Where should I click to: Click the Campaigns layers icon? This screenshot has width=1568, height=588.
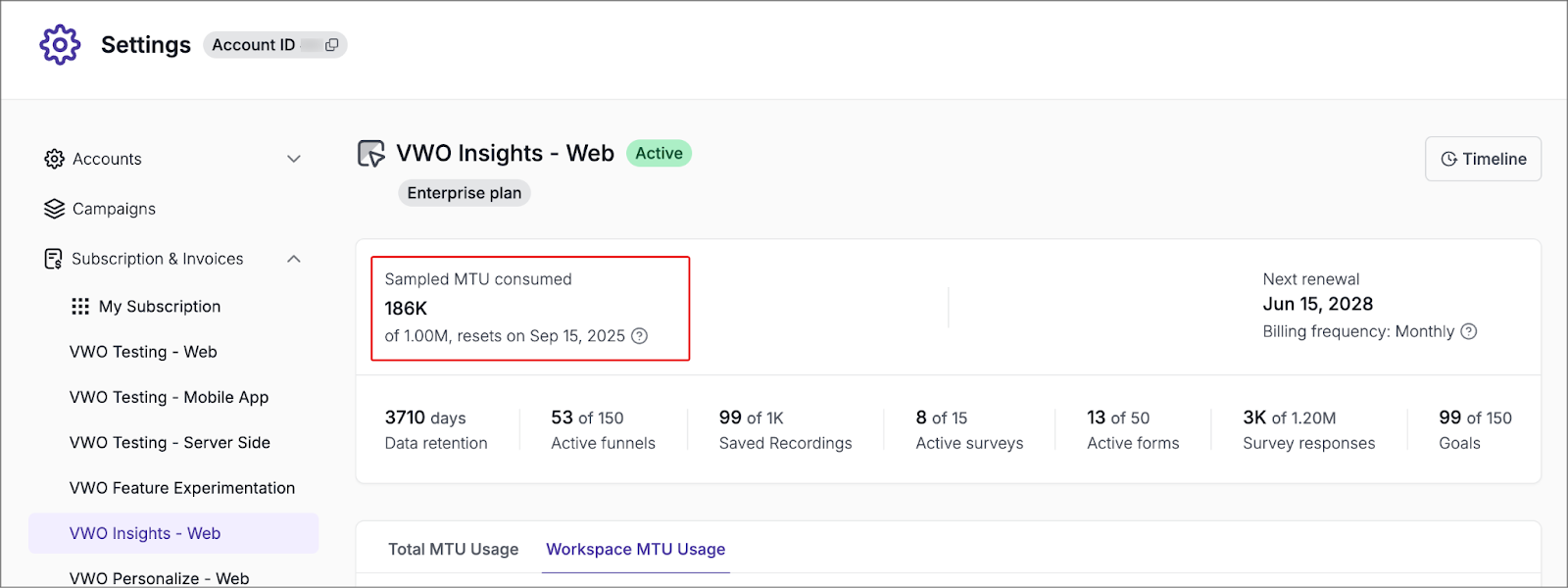tap(54, 209)
